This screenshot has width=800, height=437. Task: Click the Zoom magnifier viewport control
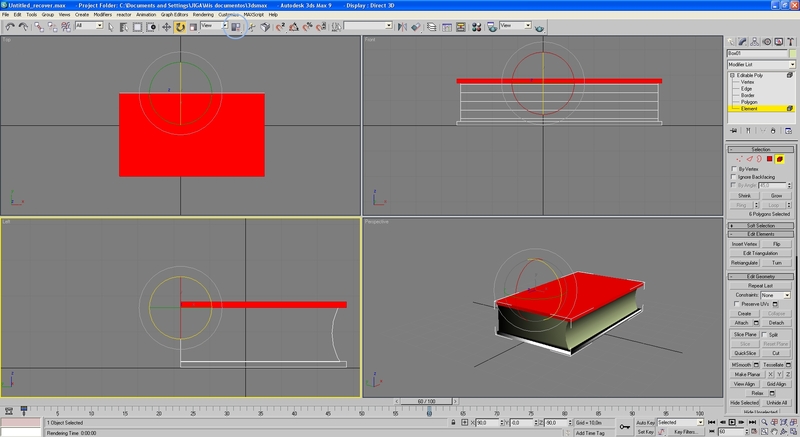[x=764, y=422]
